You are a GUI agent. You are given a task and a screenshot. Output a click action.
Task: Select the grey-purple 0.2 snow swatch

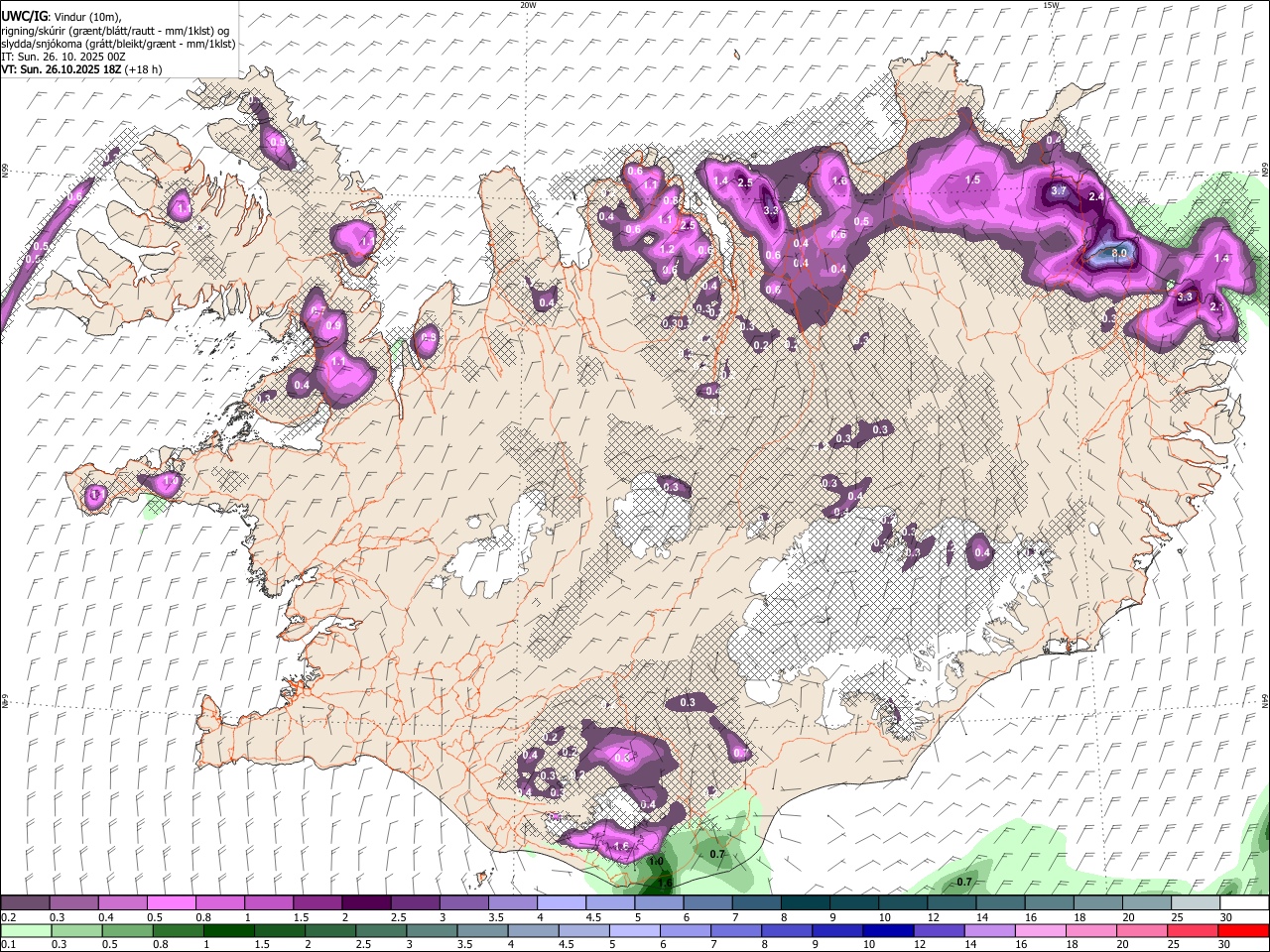point(25,902)
